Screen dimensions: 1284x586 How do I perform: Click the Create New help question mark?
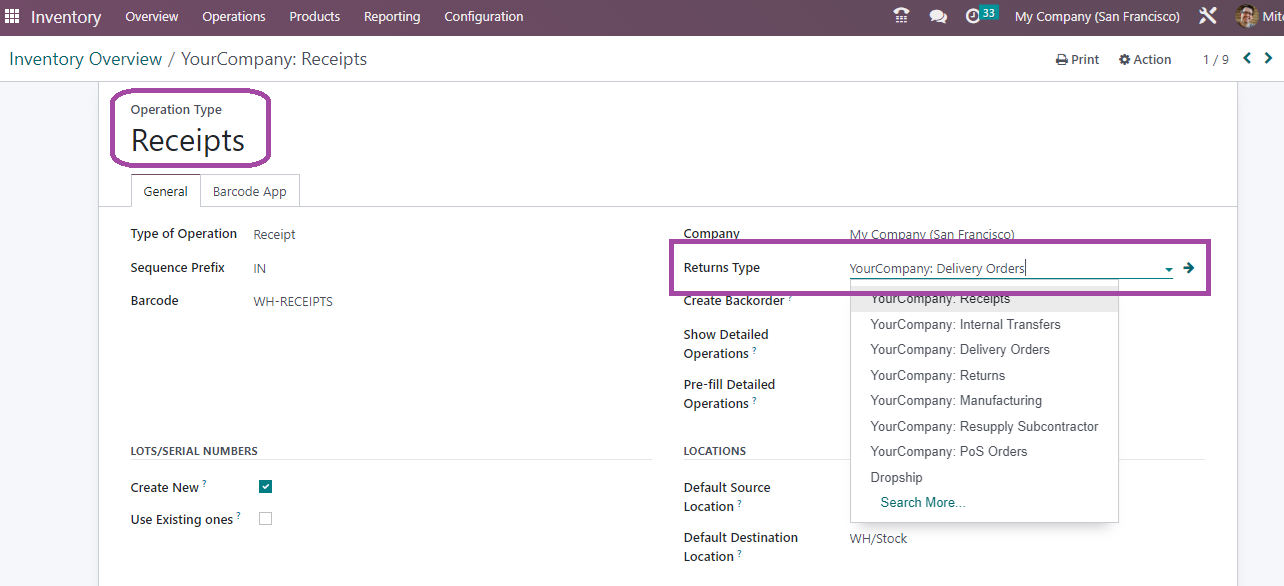tap(204, 484)
